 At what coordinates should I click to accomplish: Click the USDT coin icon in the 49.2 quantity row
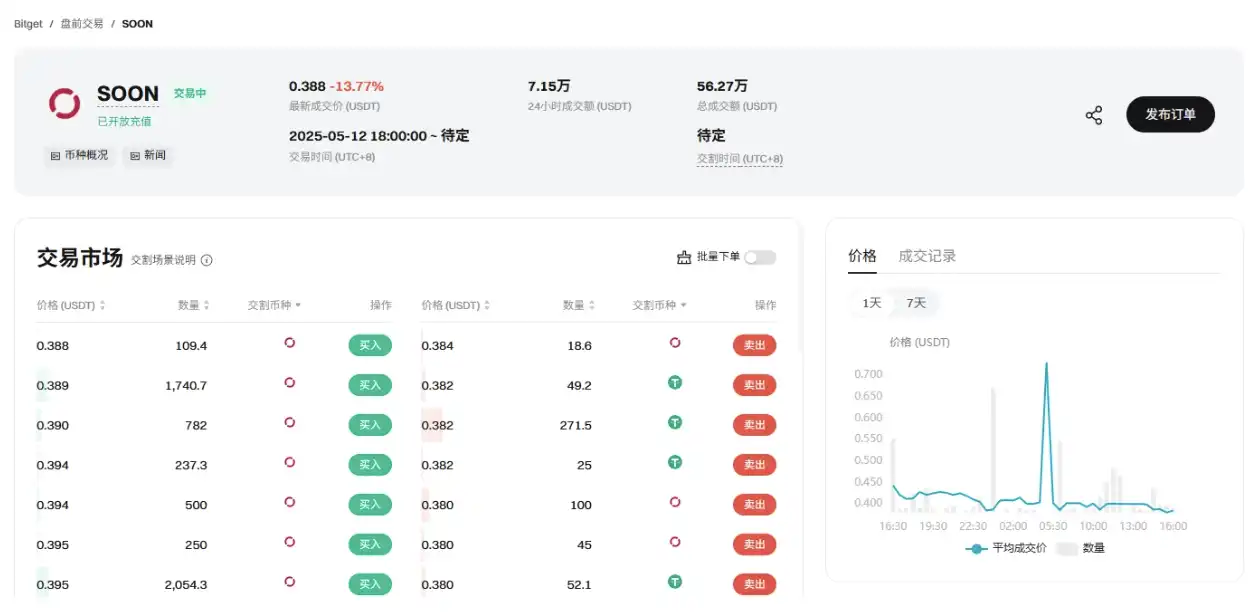675,383
